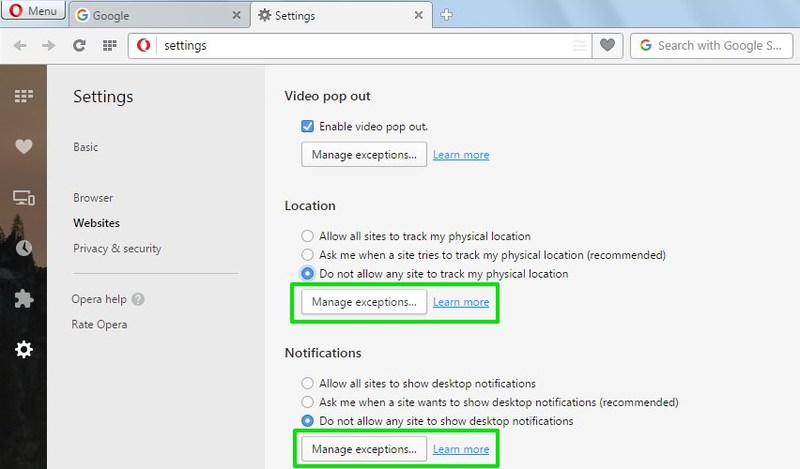800x469 pixels.
Task: Open Speed Dial grid in toolbar
Action: tap(110, 46)
